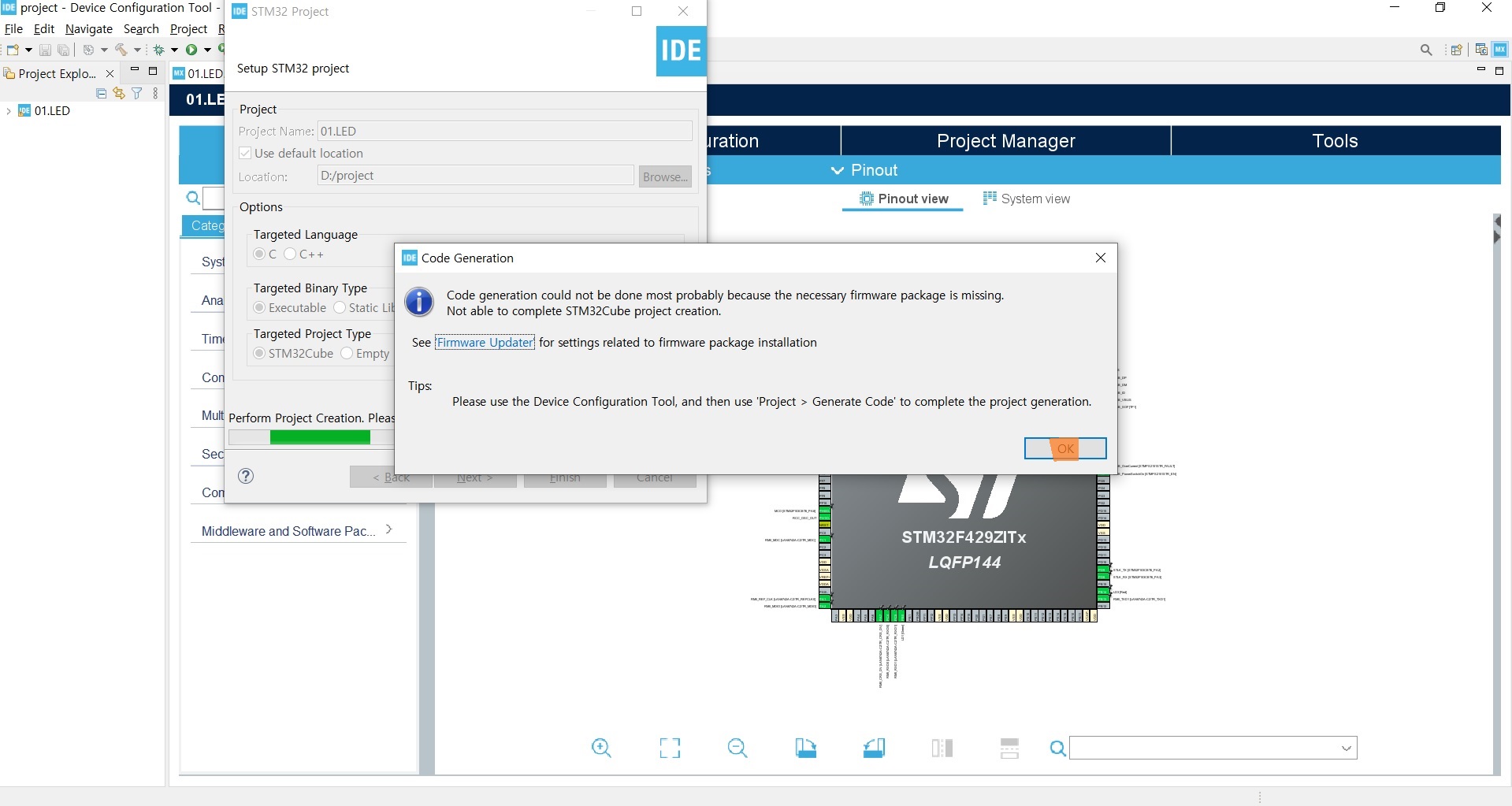Switch to the Project Manager tab

point(1006,141)
